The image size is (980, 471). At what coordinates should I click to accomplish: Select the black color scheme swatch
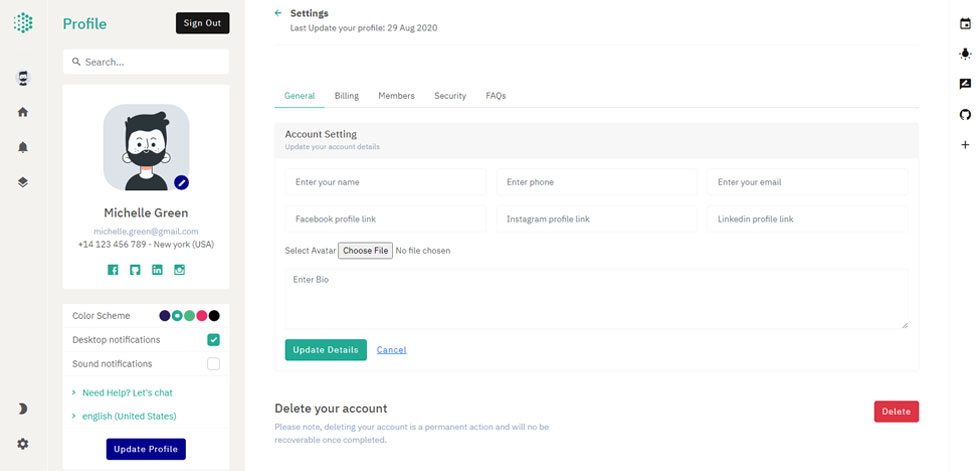[x=214, y=316]
